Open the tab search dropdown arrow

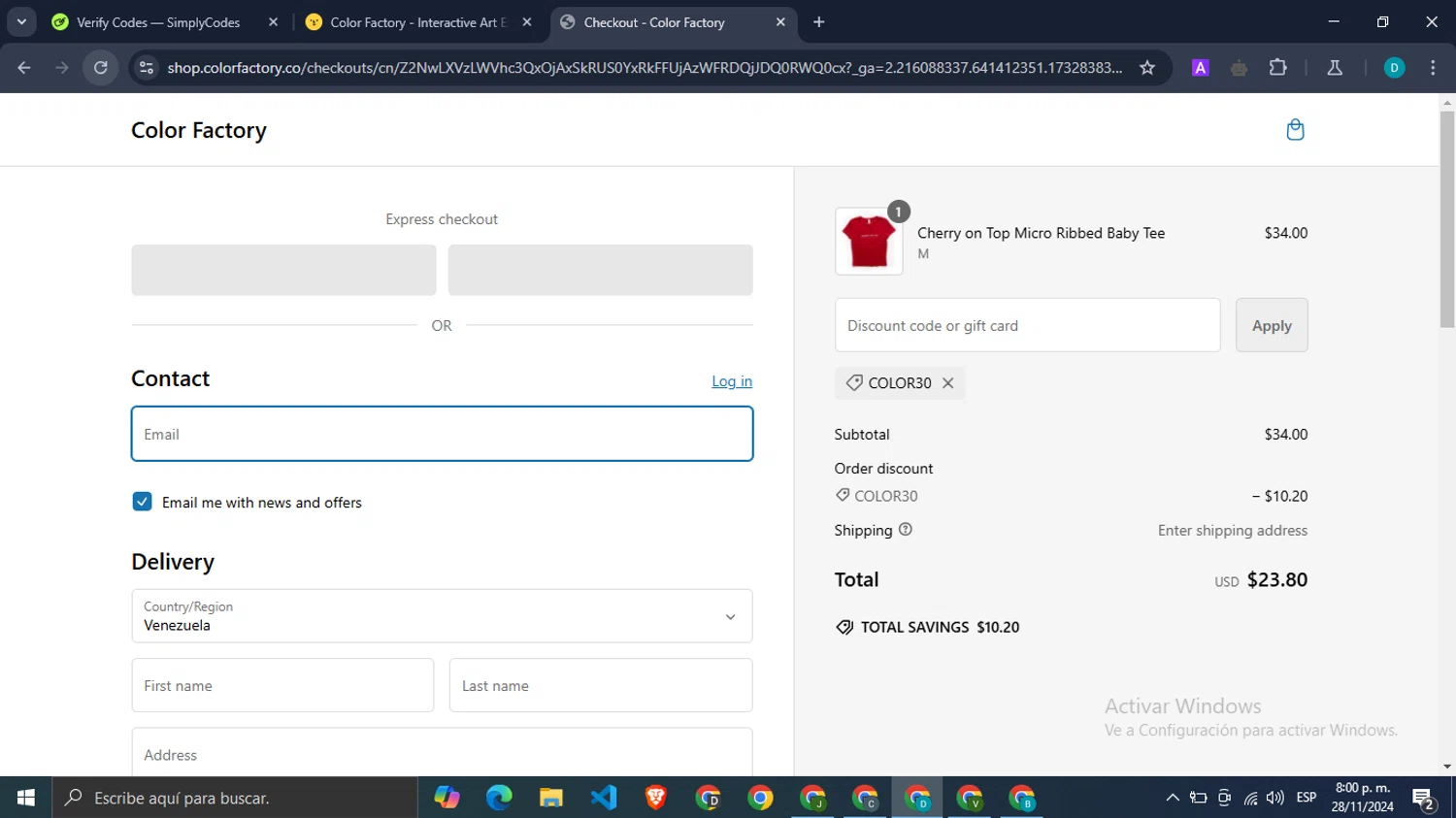(x=21, y=22)
